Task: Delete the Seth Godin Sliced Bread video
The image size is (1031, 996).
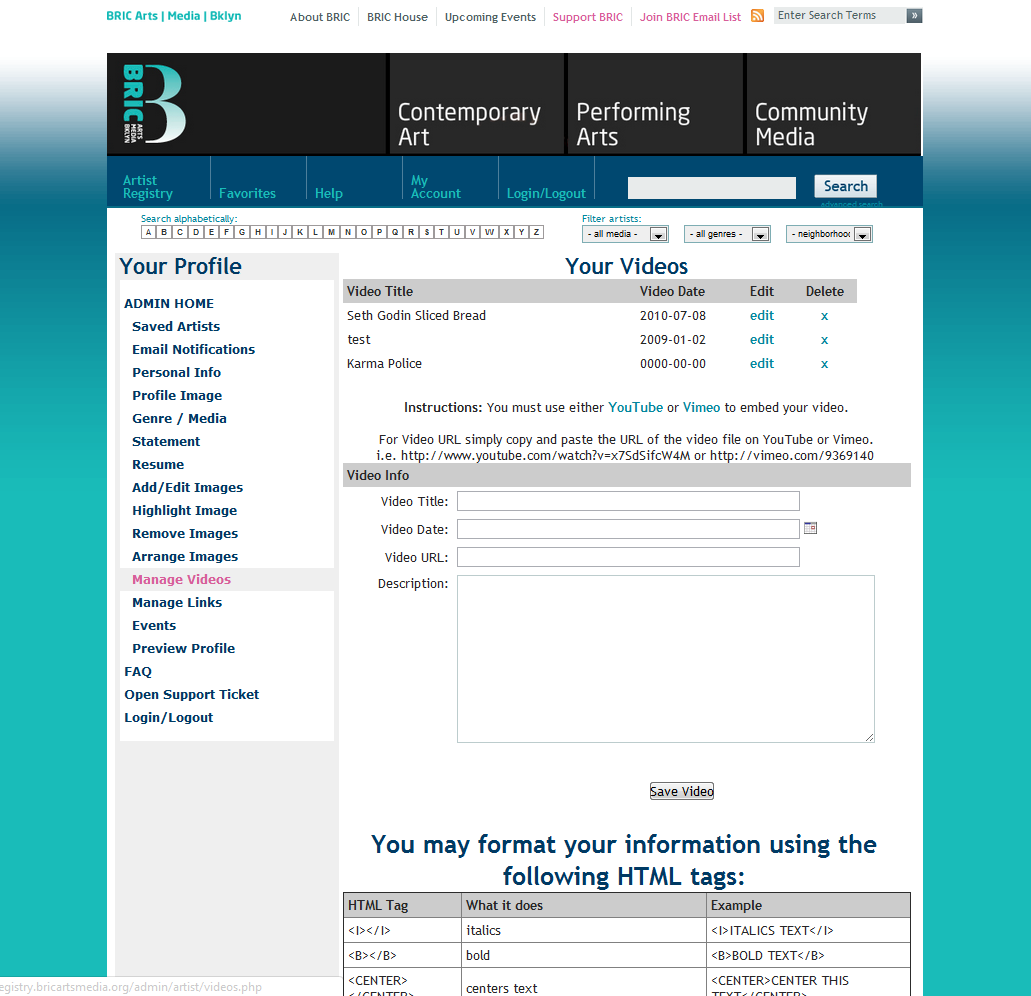Action: 824,316
